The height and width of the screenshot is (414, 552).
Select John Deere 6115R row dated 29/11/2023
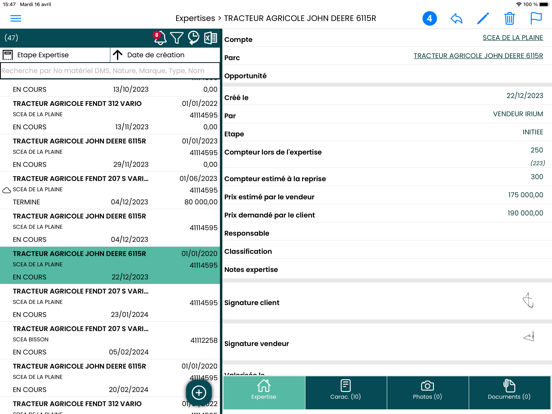(110, 153)
